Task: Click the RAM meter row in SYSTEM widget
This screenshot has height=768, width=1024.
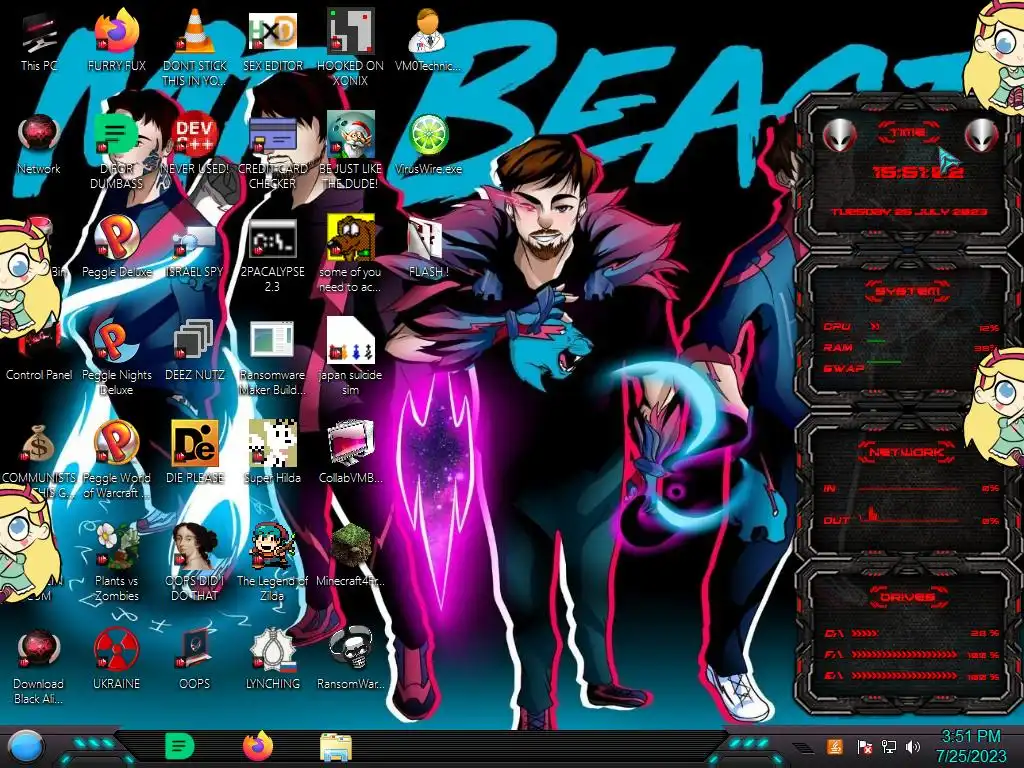Action: (x=911, y=347)
